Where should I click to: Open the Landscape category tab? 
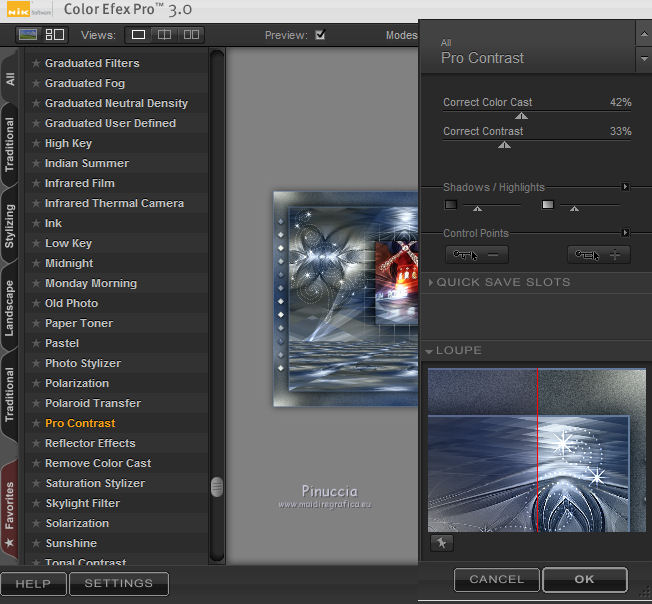coord(9,308)
